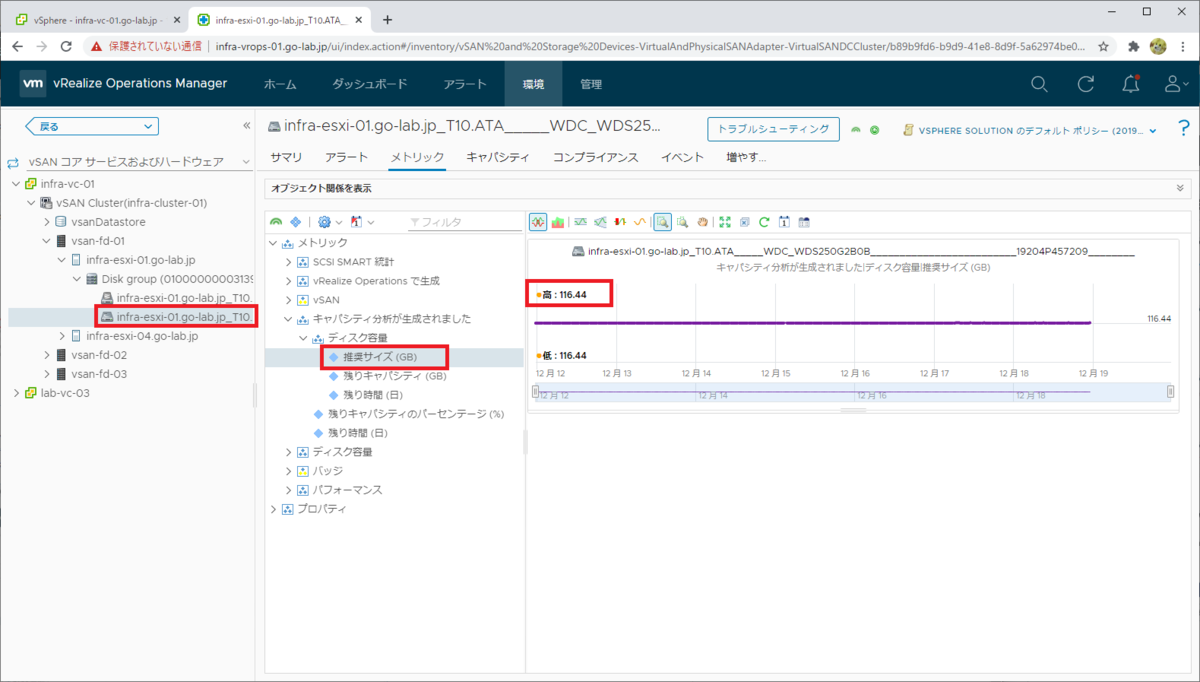The image size is (1200, 682).
Task: Collapse the vsan-fd-01 node
Action: [47, 240]
